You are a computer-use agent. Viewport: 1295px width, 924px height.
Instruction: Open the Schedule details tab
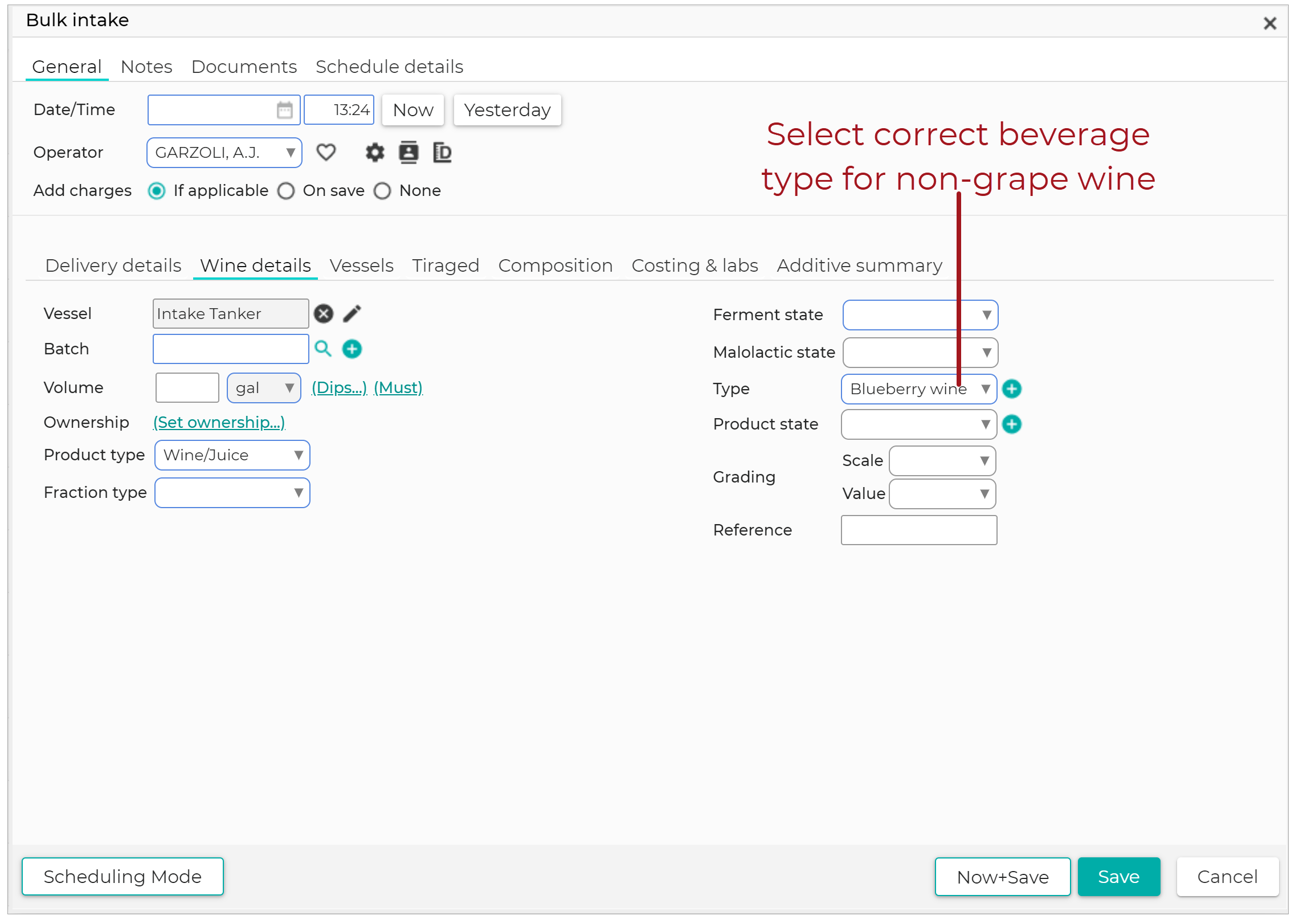click(x=389, y=67)
